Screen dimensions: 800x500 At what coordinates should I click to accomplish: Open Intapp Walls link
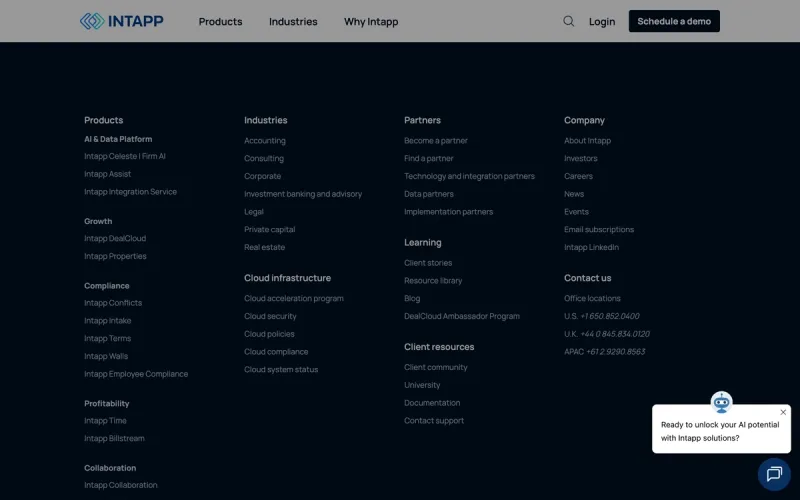[106, 356]
